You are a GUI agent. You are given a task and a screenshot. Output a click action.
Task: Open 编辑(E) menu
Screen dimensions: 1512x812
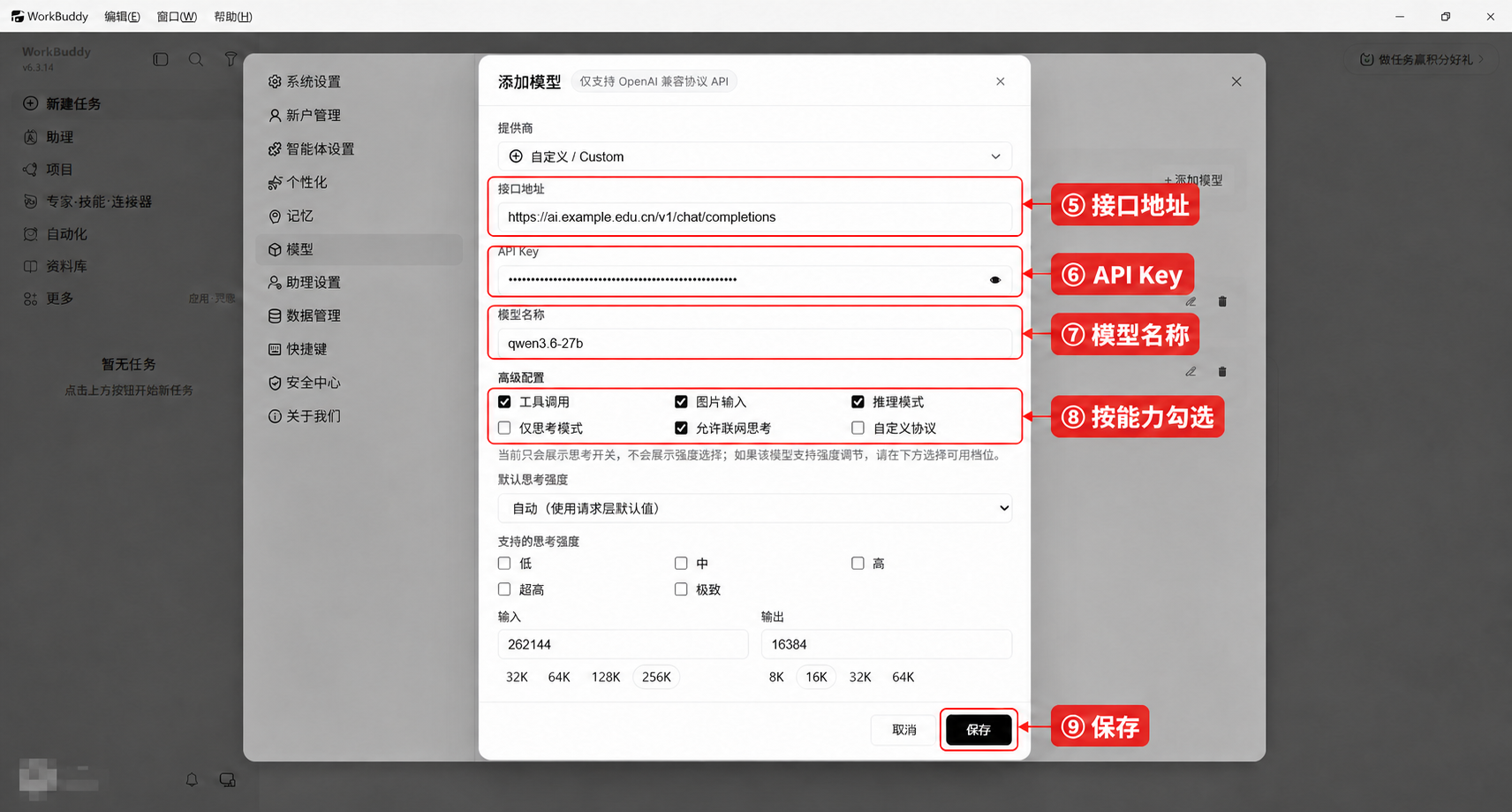[x=122, y=17]
